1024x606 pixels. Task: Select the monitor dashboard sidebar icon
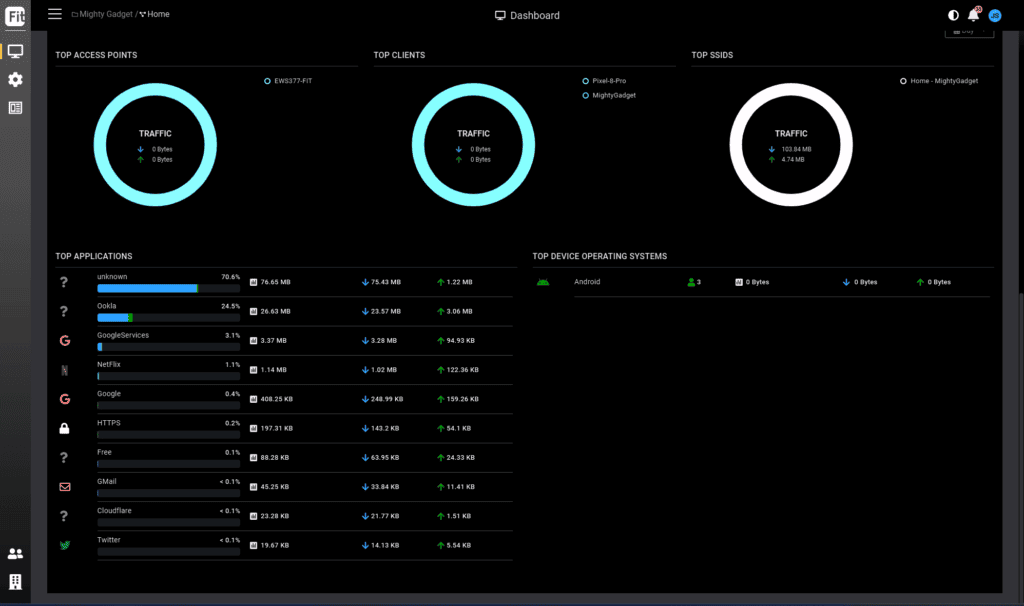15,50
